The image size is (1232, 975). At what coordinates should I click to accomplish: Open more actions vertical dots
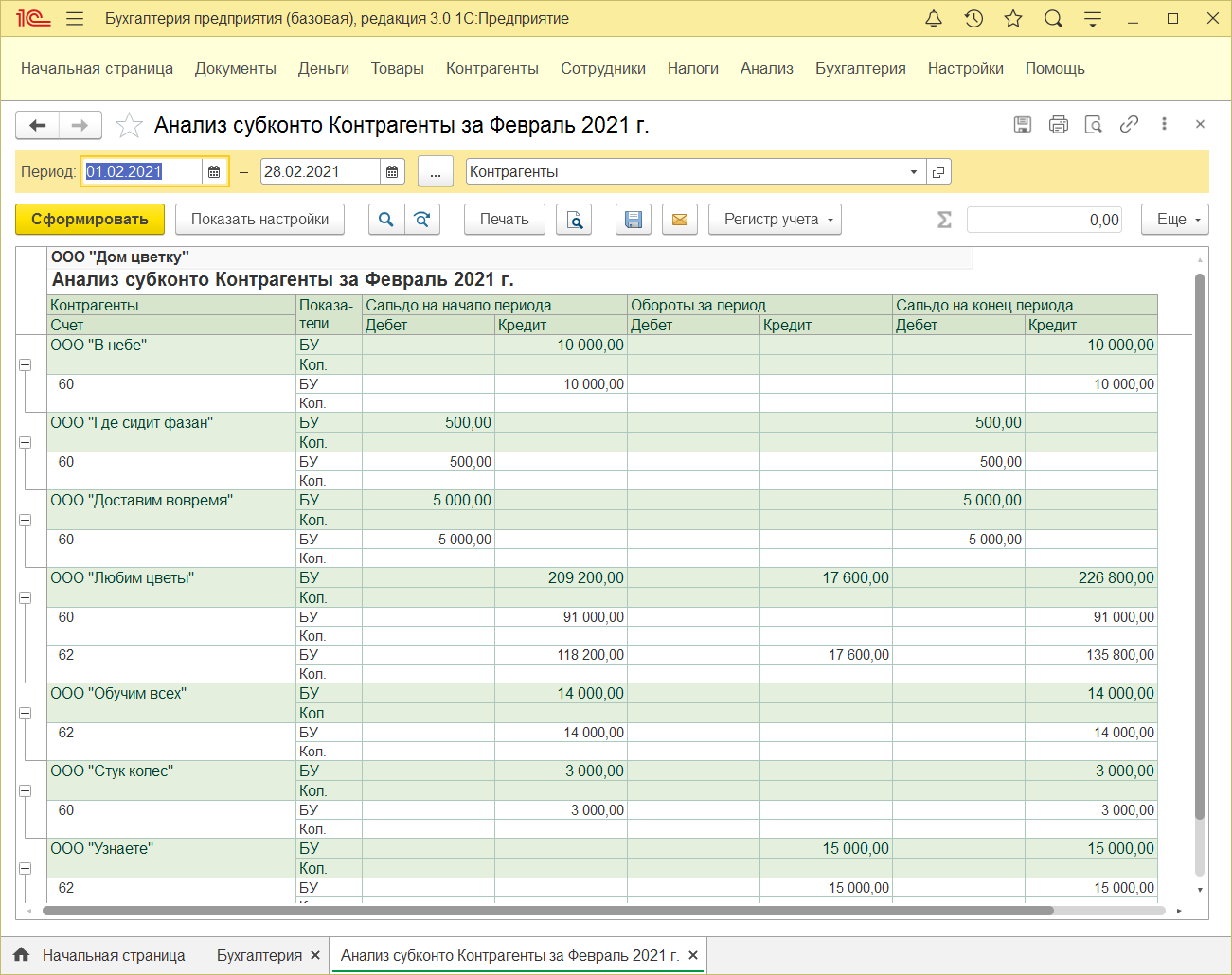[1164, 124]
